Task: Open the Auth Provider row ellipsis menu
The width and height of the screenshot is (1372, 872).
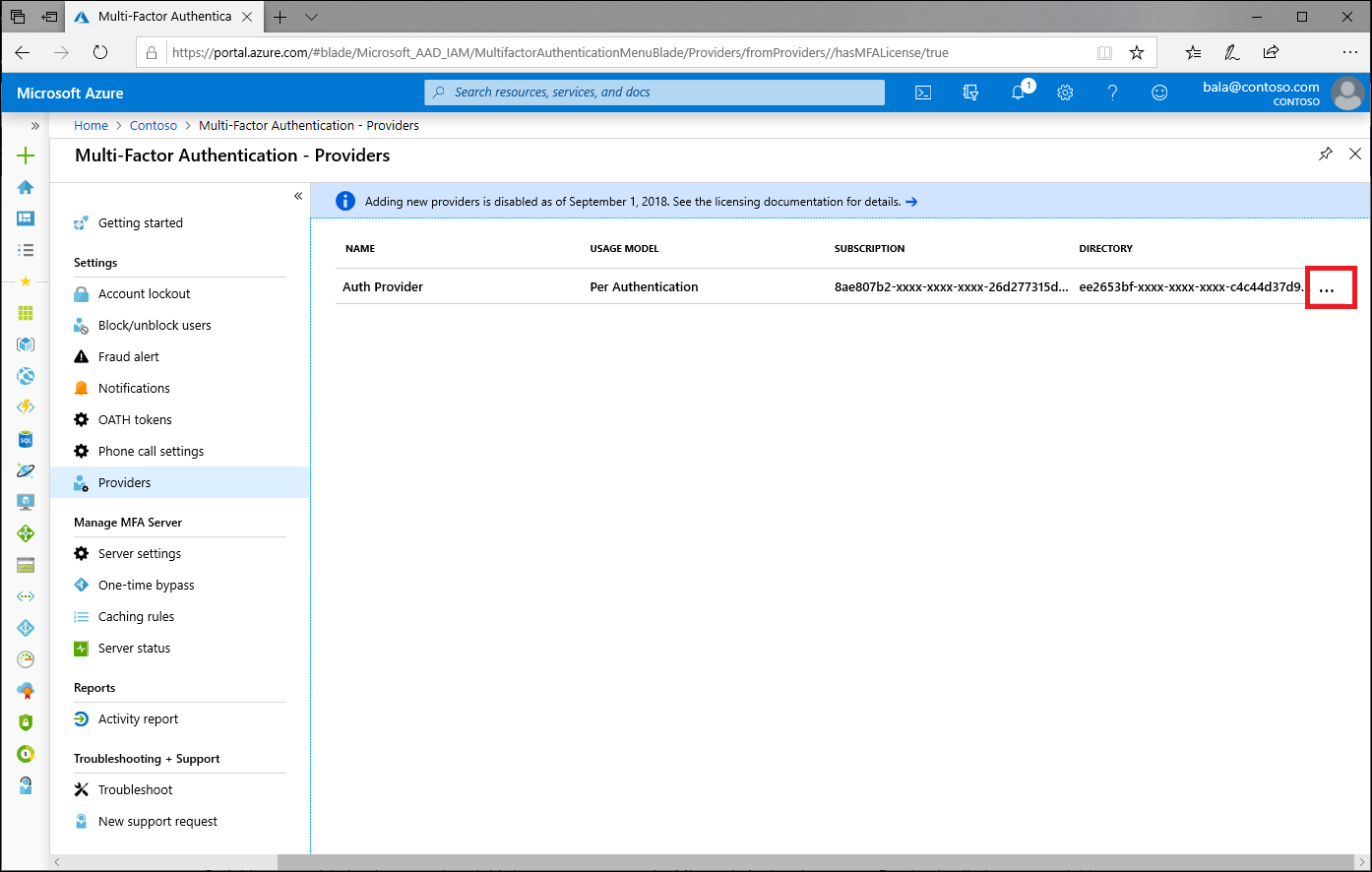Action: (x=1327, y=289)
